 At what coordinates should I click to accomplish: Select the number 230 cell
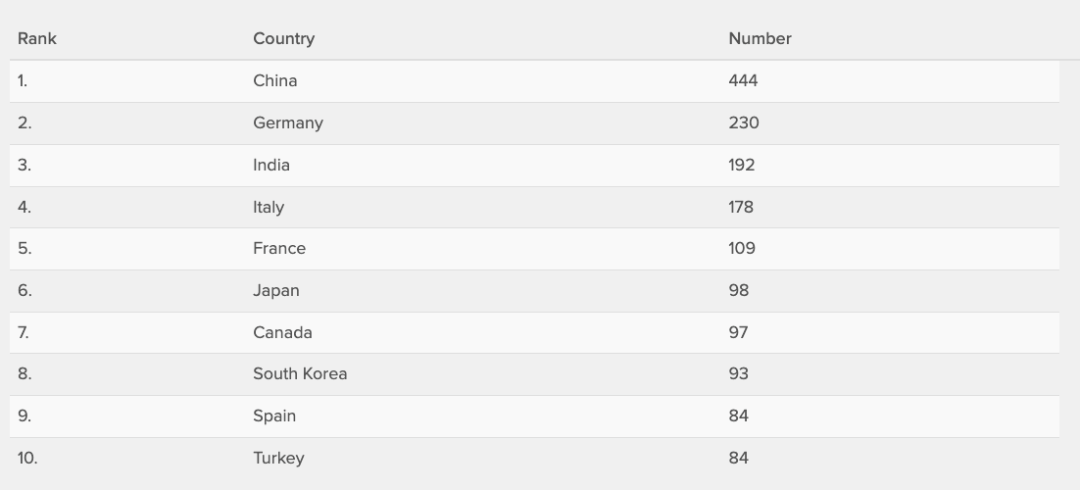[743, 123]
